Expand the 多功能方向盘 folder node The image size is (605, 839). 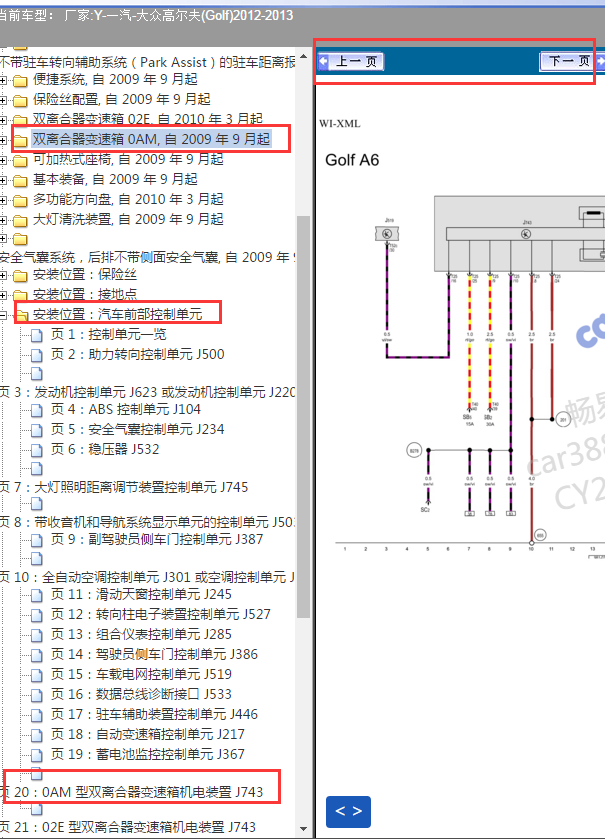(x=3, y=201)
